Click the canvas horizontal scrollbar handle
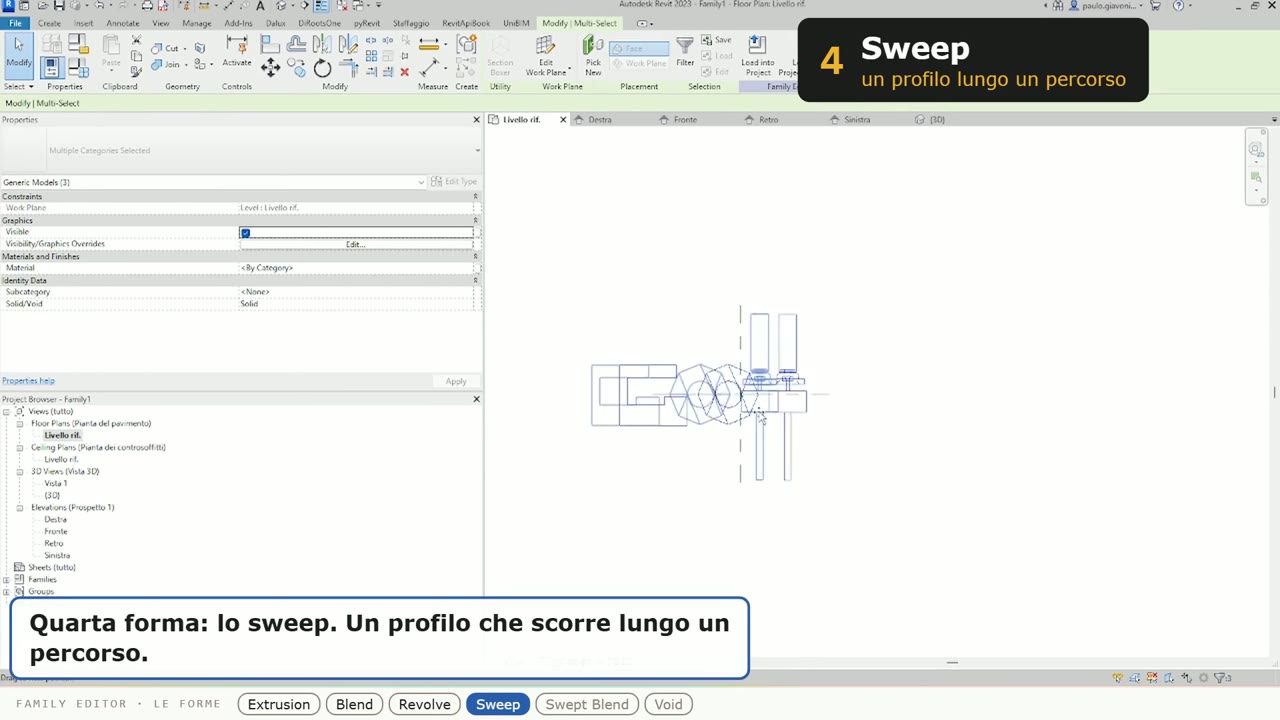 952,662
